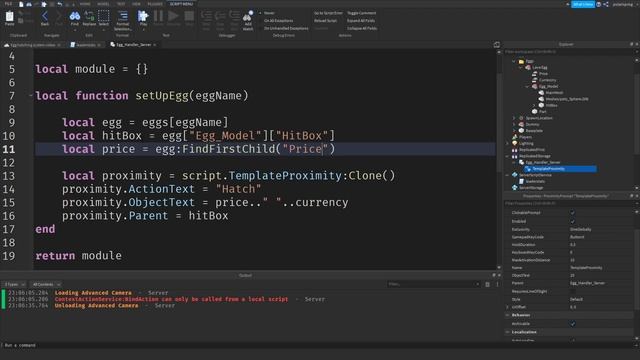This screenshot has width=640, height=360.
Task: Switch to the leaderstats script tab
Action: (x=85, y=45)
